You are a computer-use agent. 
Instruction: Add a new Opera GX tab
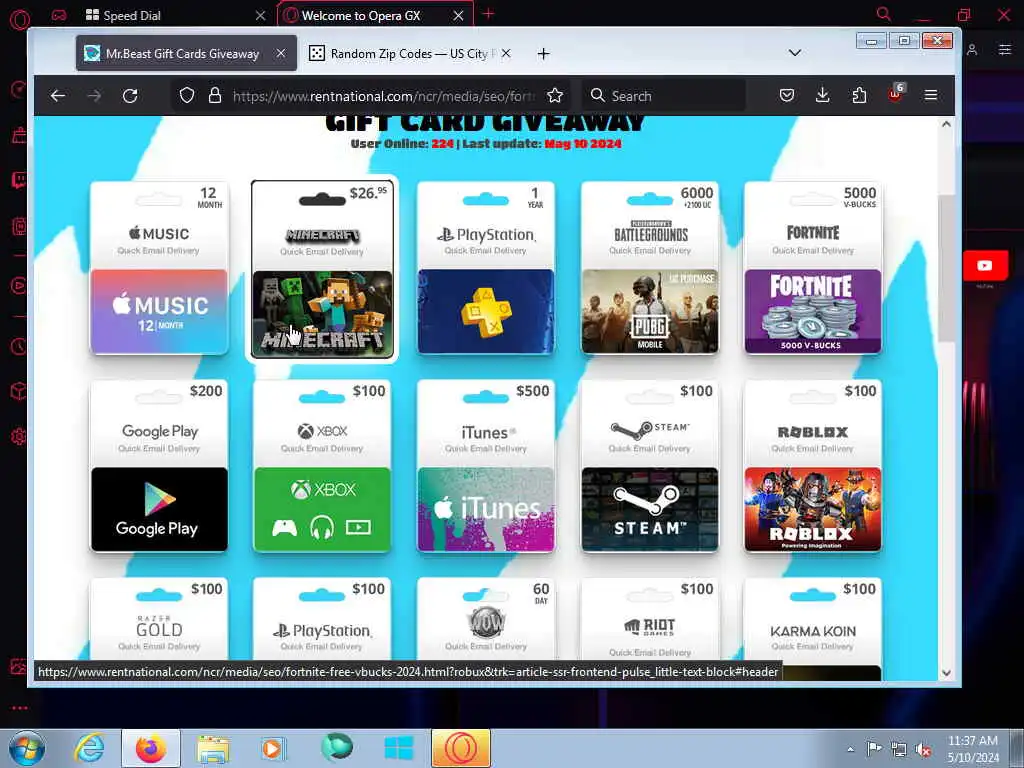(488, 14)
